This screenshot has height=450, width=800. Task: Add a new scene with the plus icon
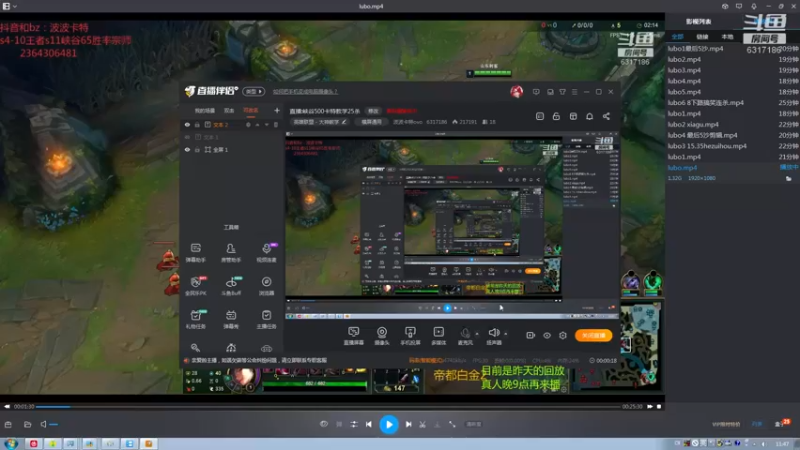(277, 110)
